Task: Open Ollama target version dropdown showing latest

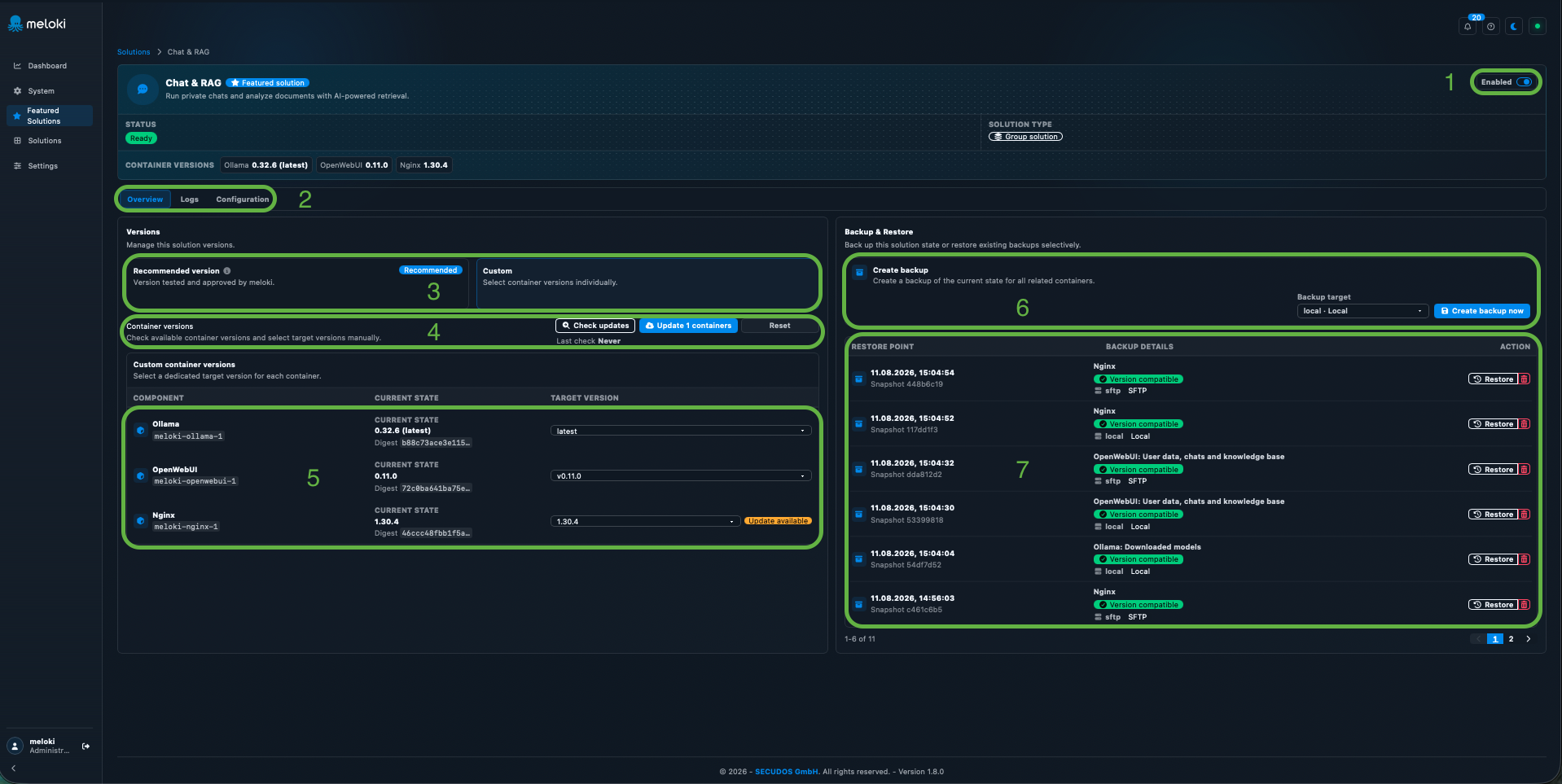Action: 681,431
